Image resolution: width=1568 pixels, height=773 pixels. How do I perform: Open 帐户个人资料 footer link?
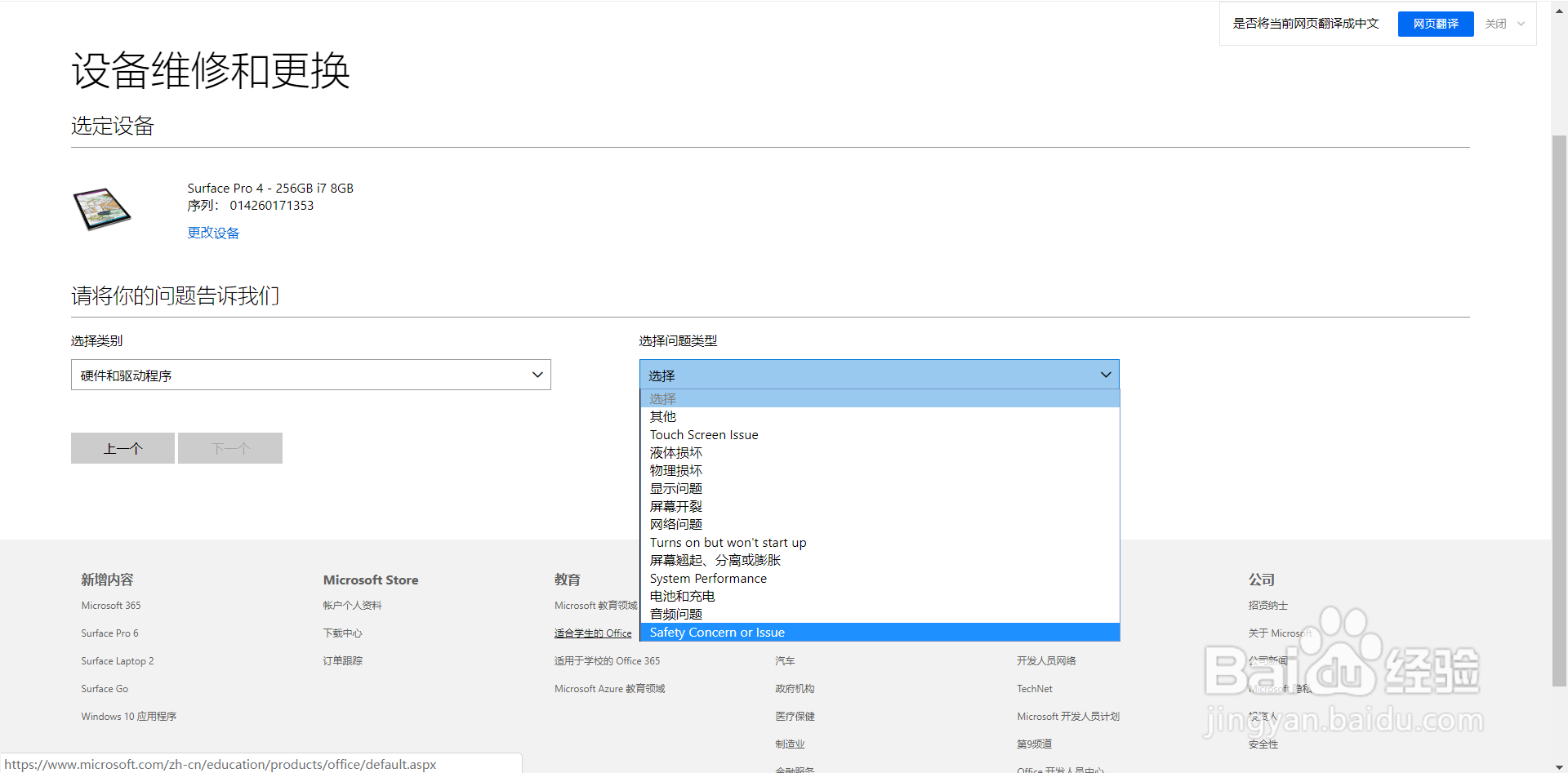[x=352, y=606]
